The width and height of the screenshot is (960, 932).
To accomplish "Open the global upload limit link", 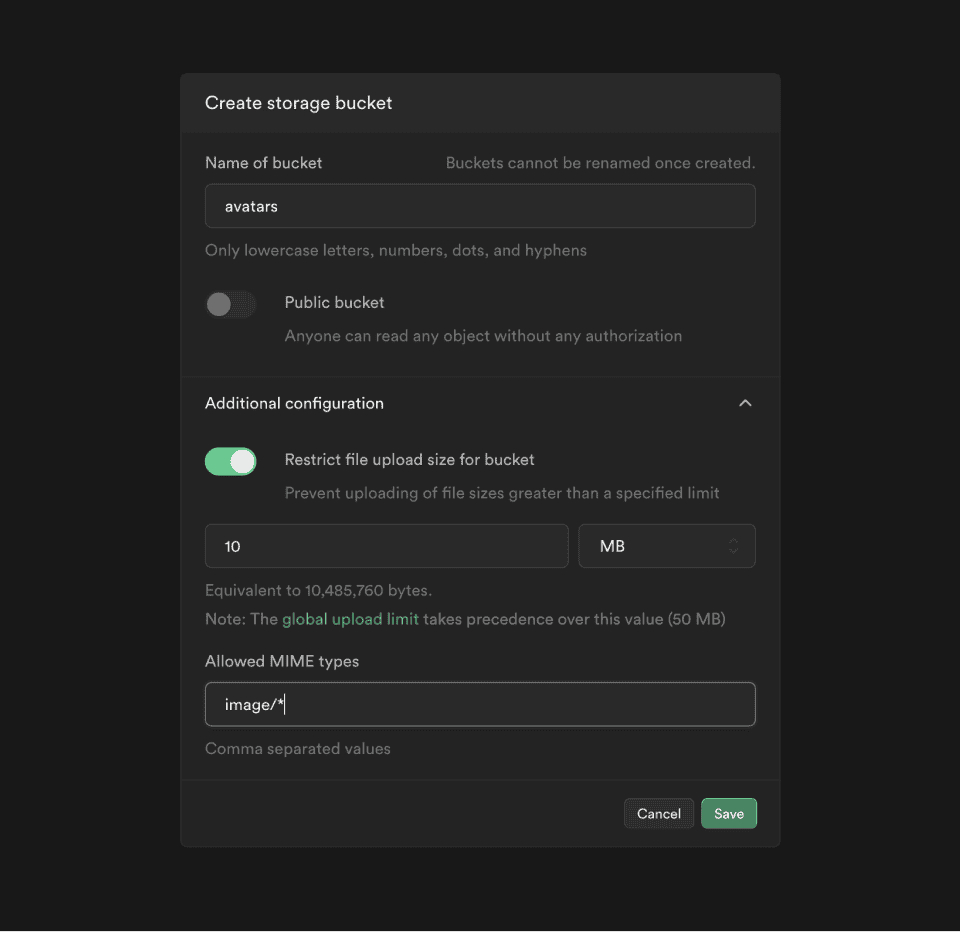I will [x=350, y=618].
